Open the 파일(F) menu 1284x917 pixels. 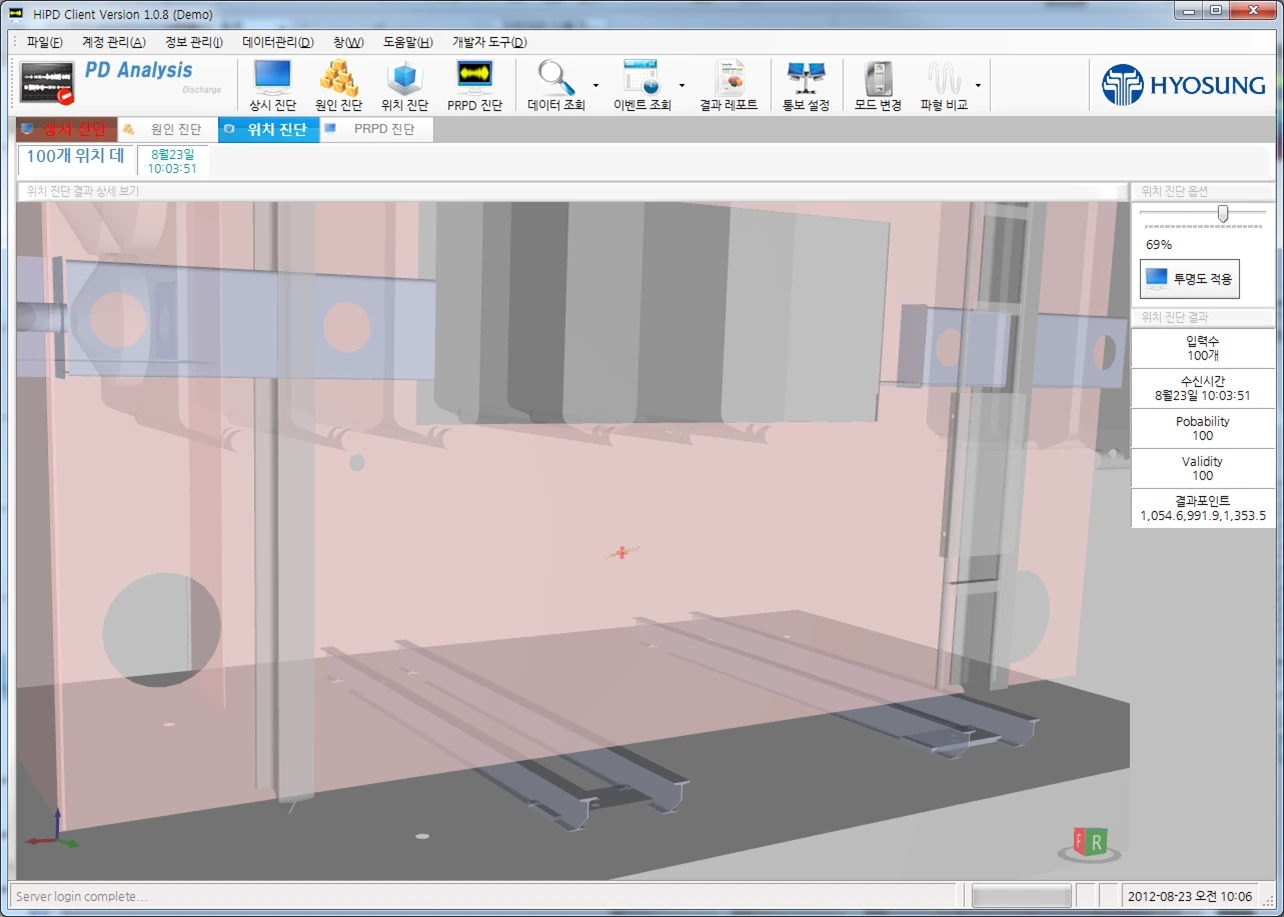[44, 42]
